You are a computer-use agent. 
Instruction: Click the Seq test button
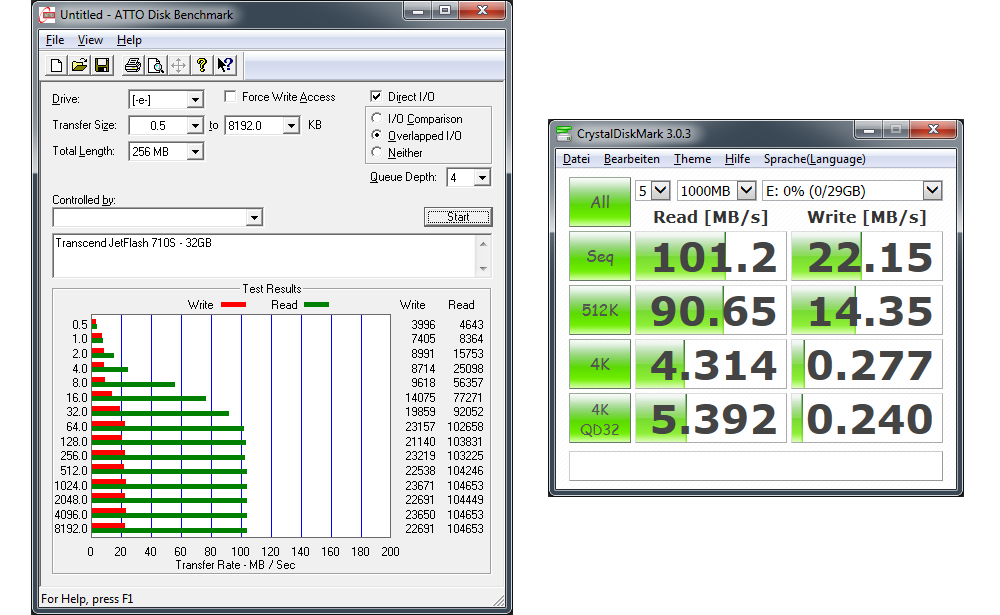pyautogui.click(x=599, y=256)
